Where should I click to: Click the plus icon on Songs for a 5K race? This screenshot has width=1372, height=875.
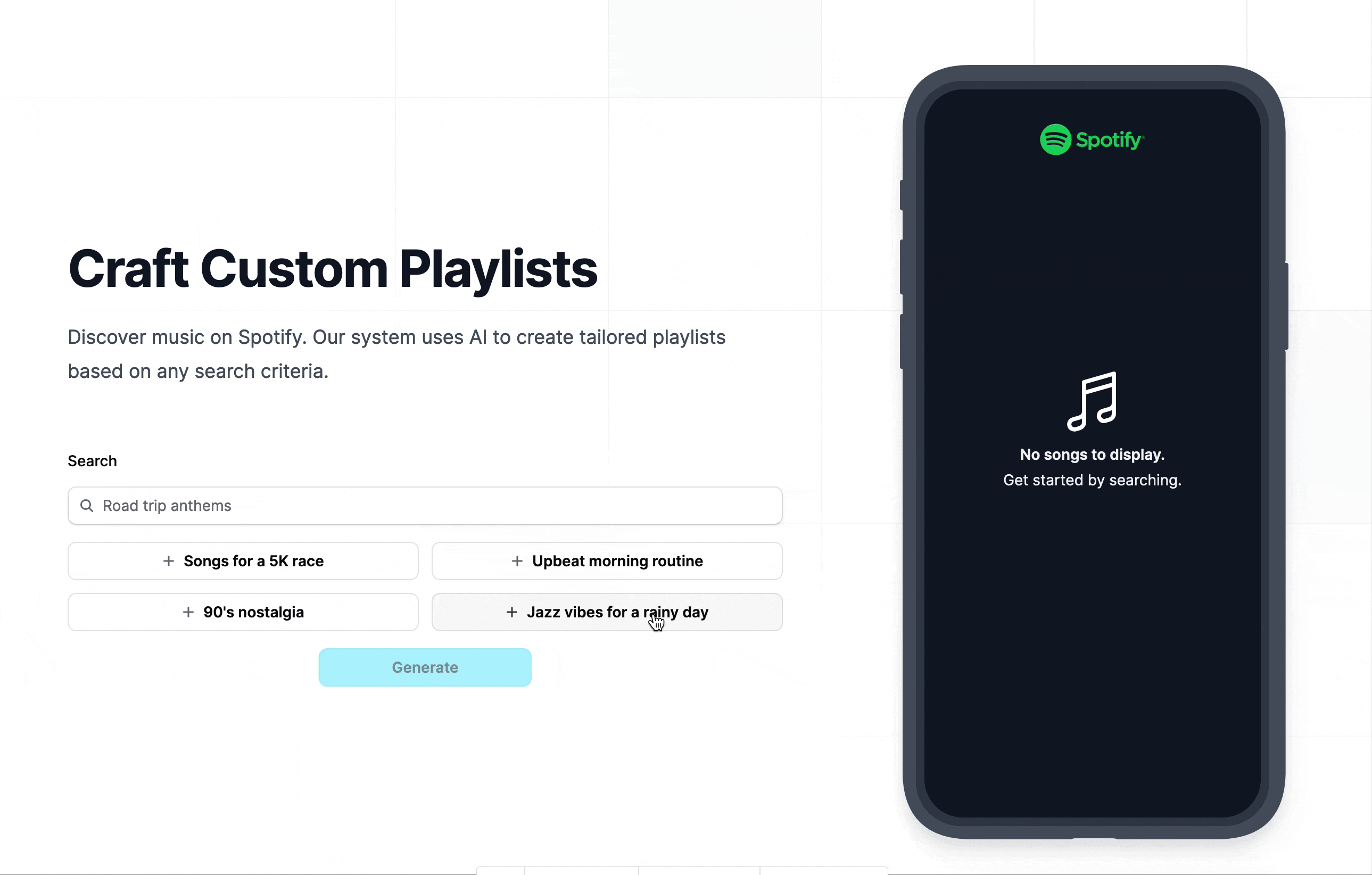point(169,560)
